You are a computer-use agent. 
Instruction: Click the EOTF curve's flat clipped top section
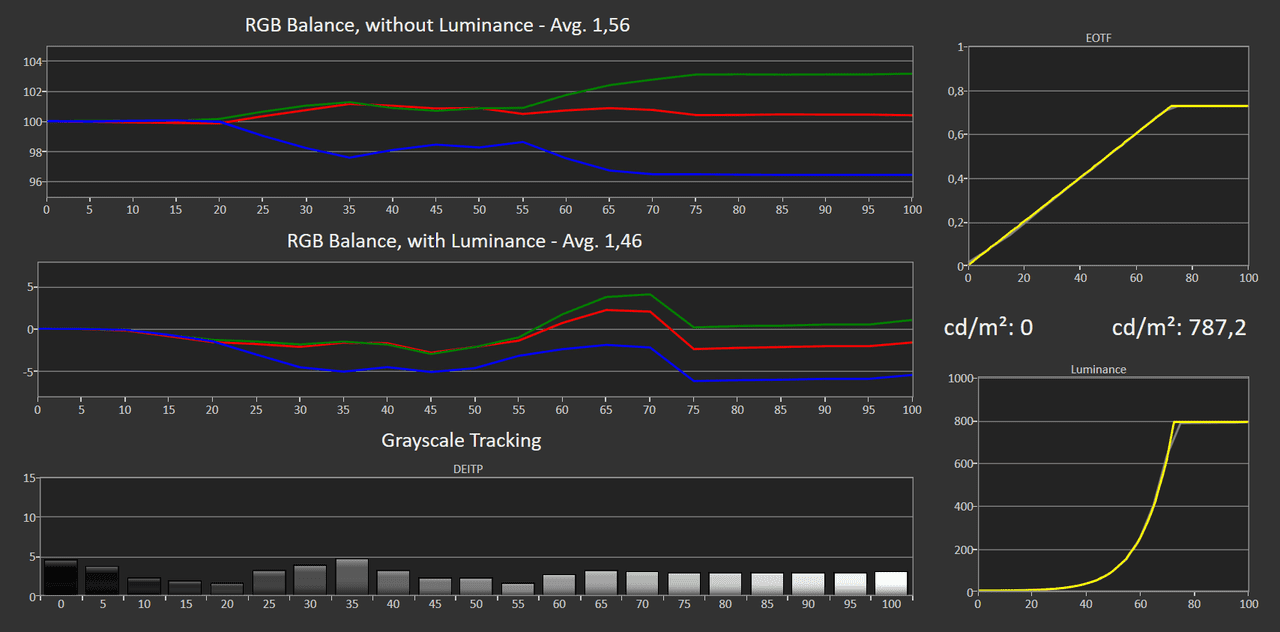point(1210,106)
